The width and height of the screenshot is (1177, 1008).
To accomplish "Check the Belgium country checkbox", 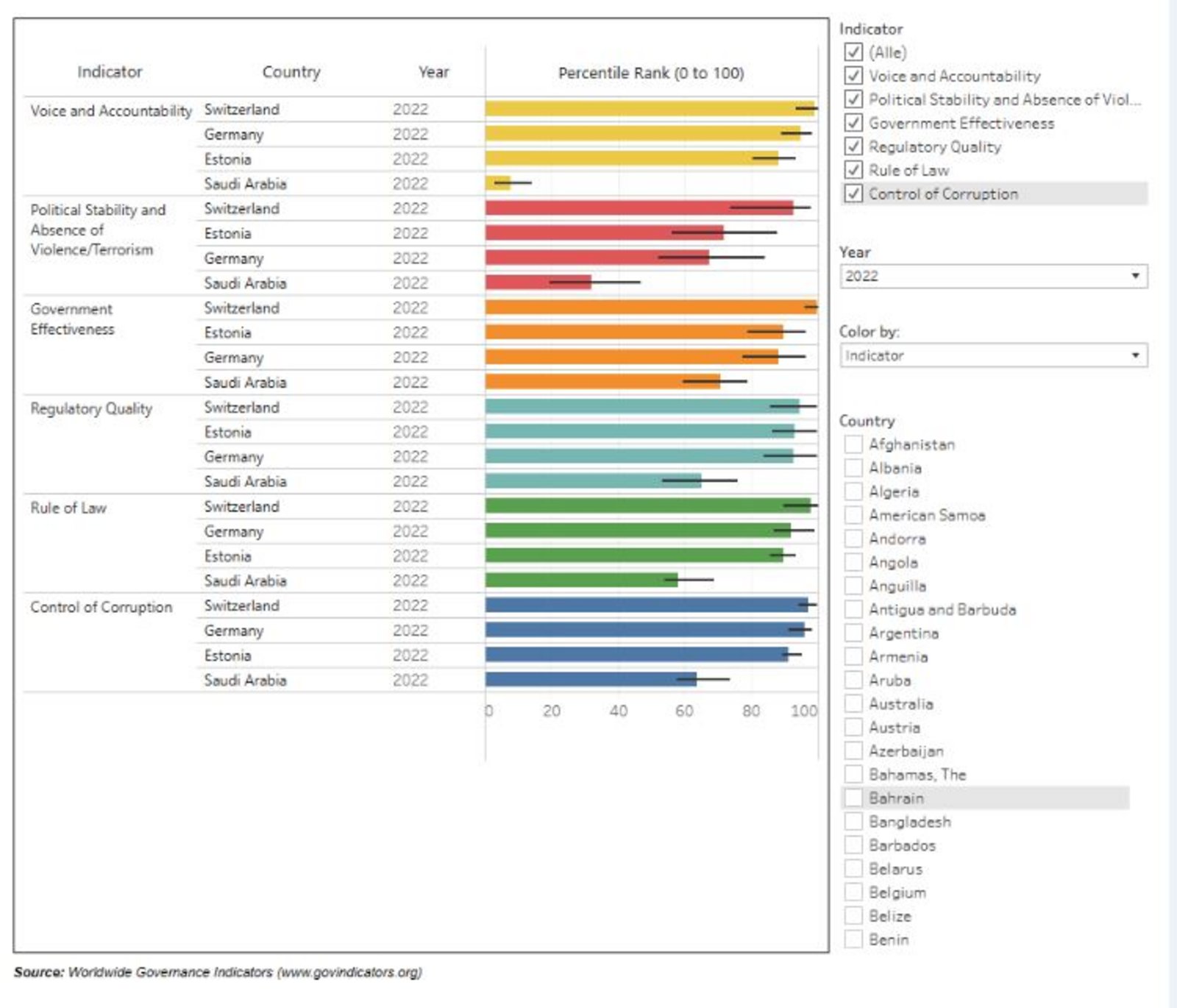I will point(853,892).
